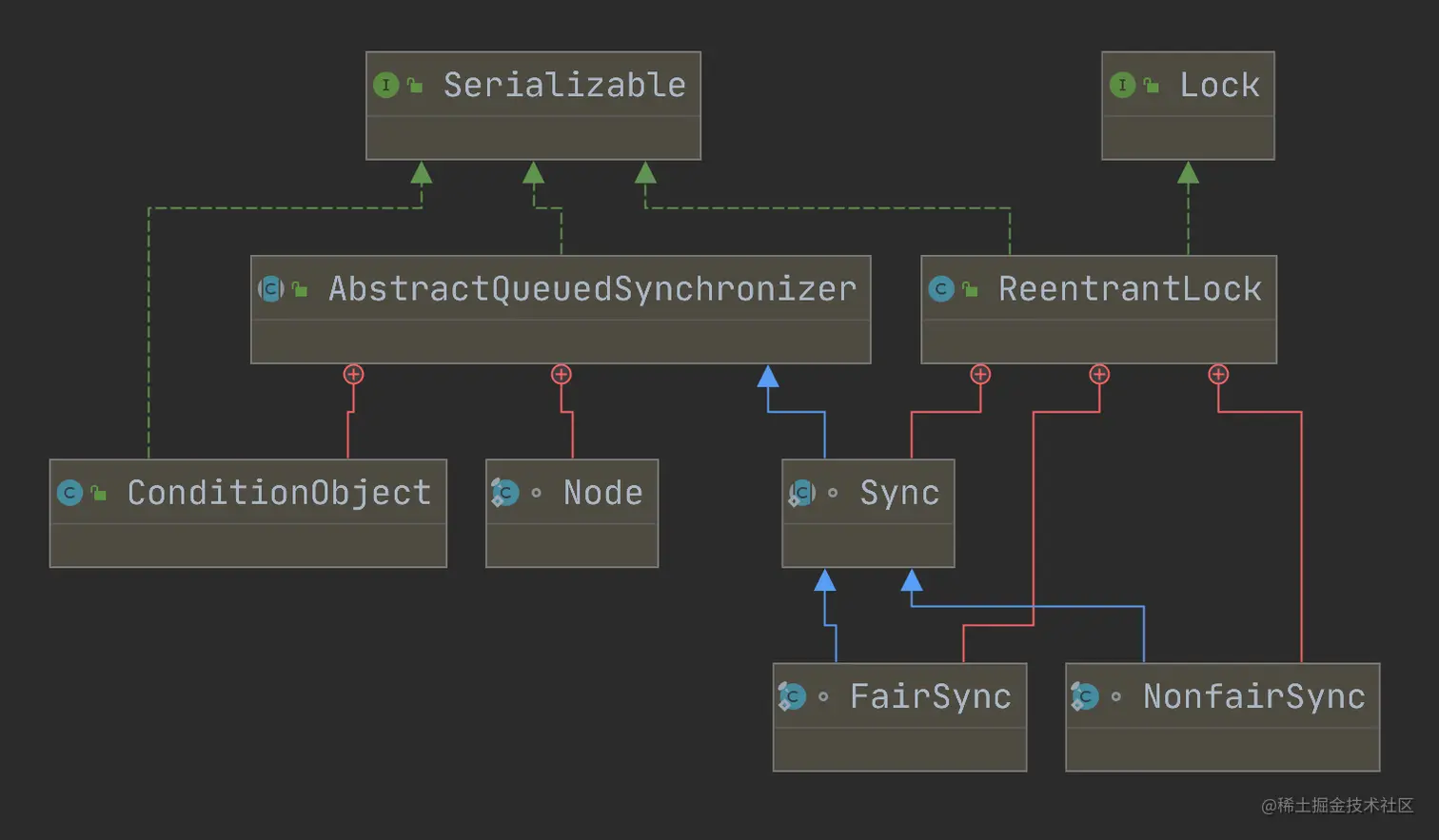
Task: Click the blue inheritance arrow into AbstractQueuedSynchronizer
Action: tap(768, 378)
